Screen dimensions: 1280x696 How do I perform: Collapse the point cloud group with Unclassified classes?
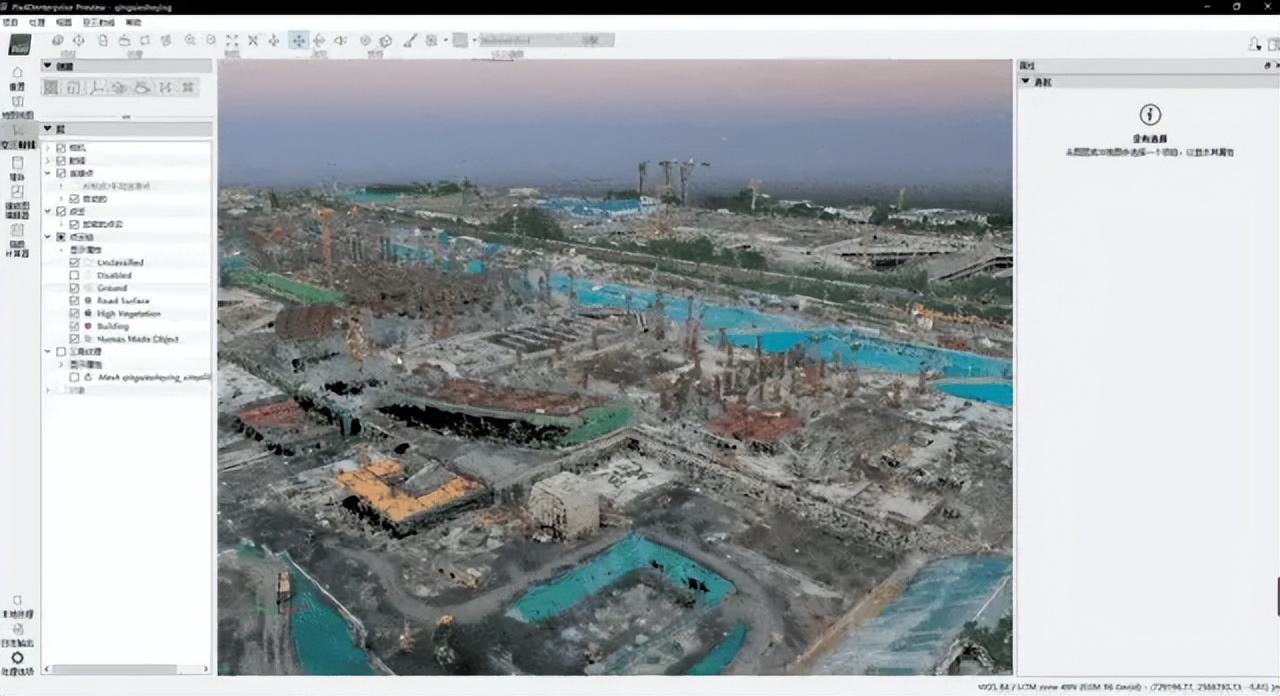click(x=48, y=237)
